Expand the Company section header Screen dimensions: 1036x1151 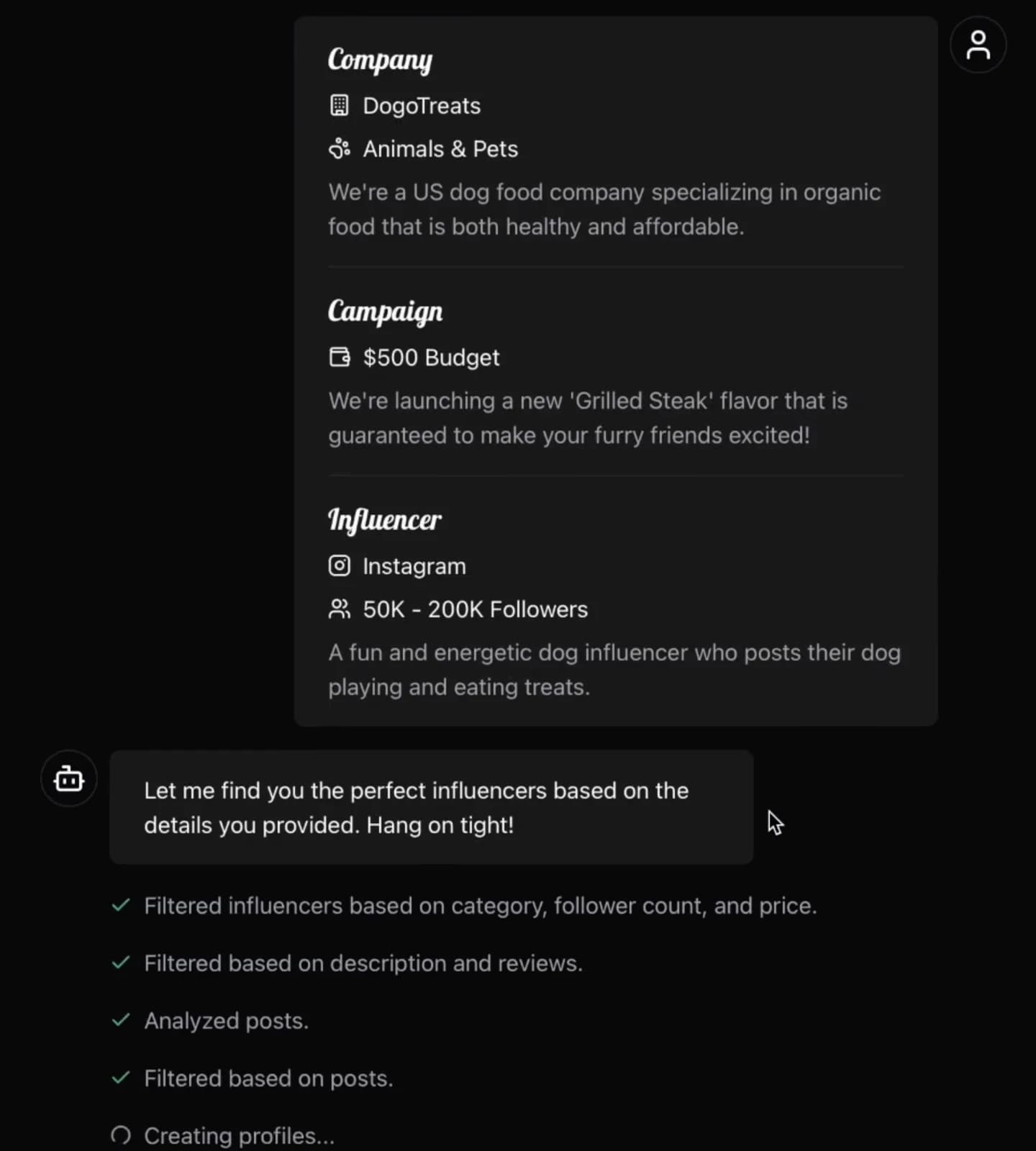(380, 60)
